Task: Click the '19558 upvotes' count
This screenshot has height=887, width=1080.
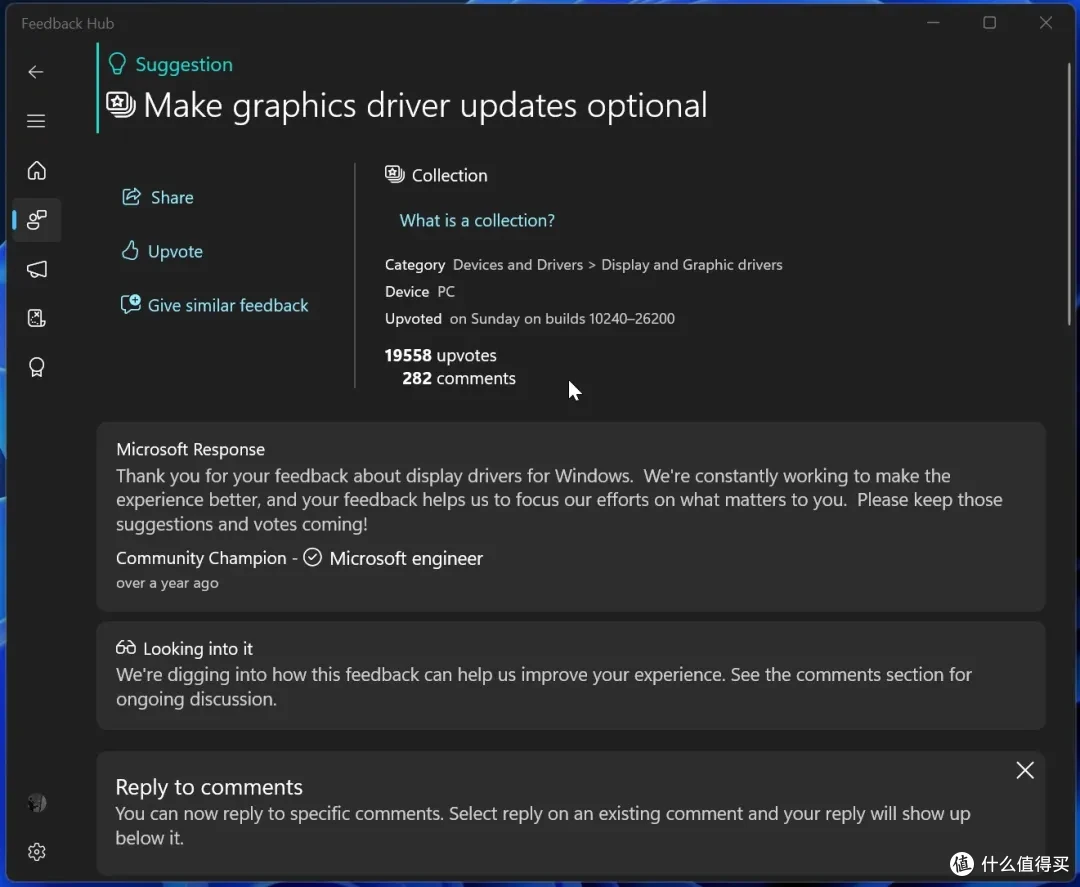Action: tap(440, 355)
